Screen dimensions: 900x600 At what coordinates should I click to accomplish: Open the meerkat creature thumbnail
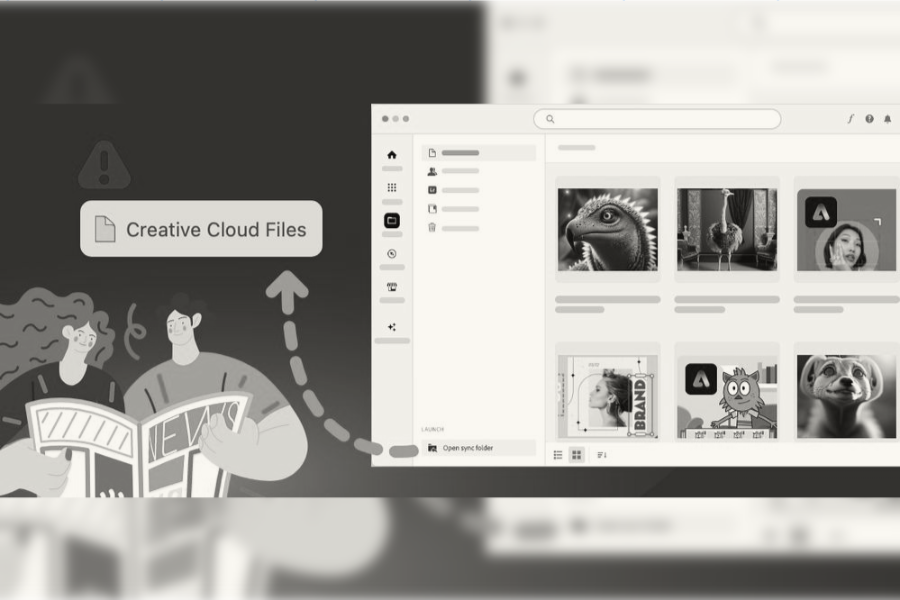point(847,396)
